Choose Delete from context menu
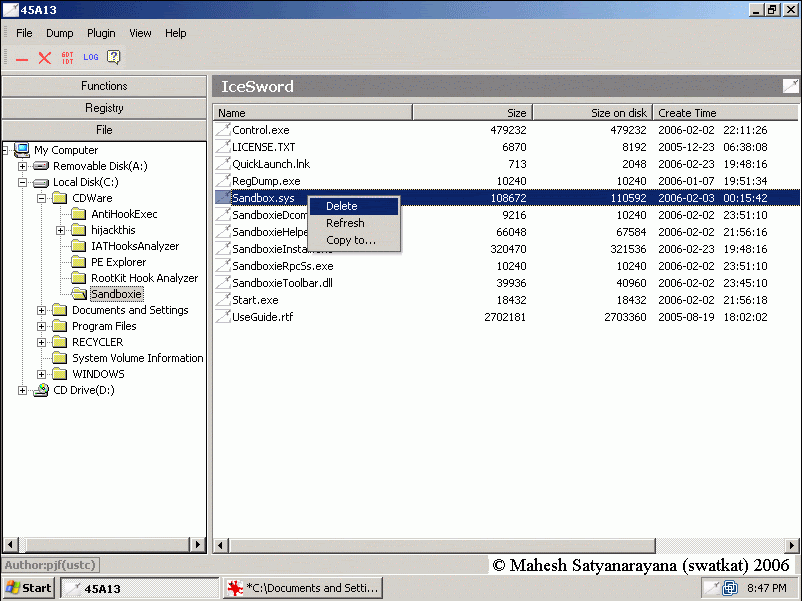Screen dimensions: 802x601 click(354, 206)
